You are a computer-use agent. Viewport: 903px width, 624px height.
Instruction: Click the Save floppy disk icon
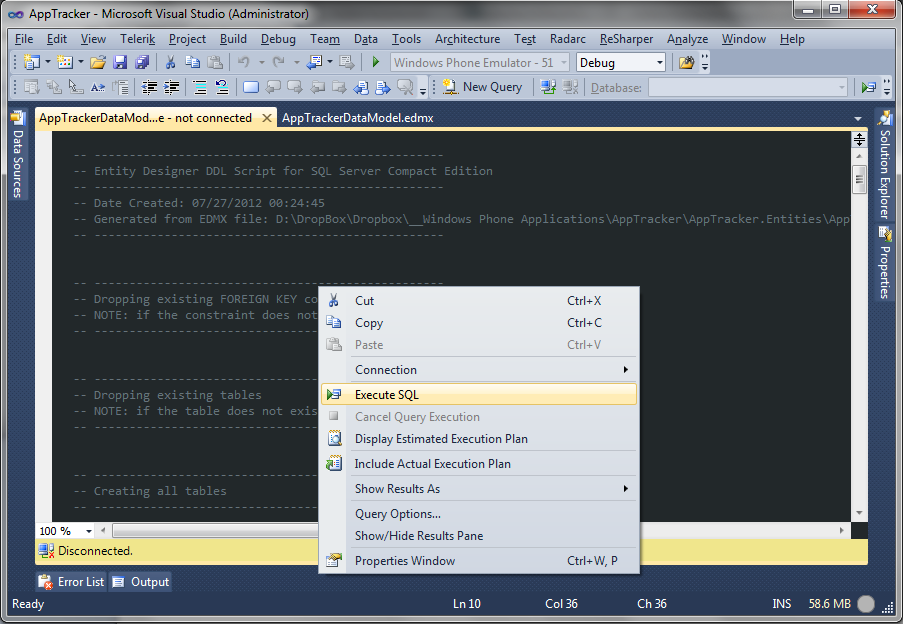pyautogui.click(x=120, y=62)
